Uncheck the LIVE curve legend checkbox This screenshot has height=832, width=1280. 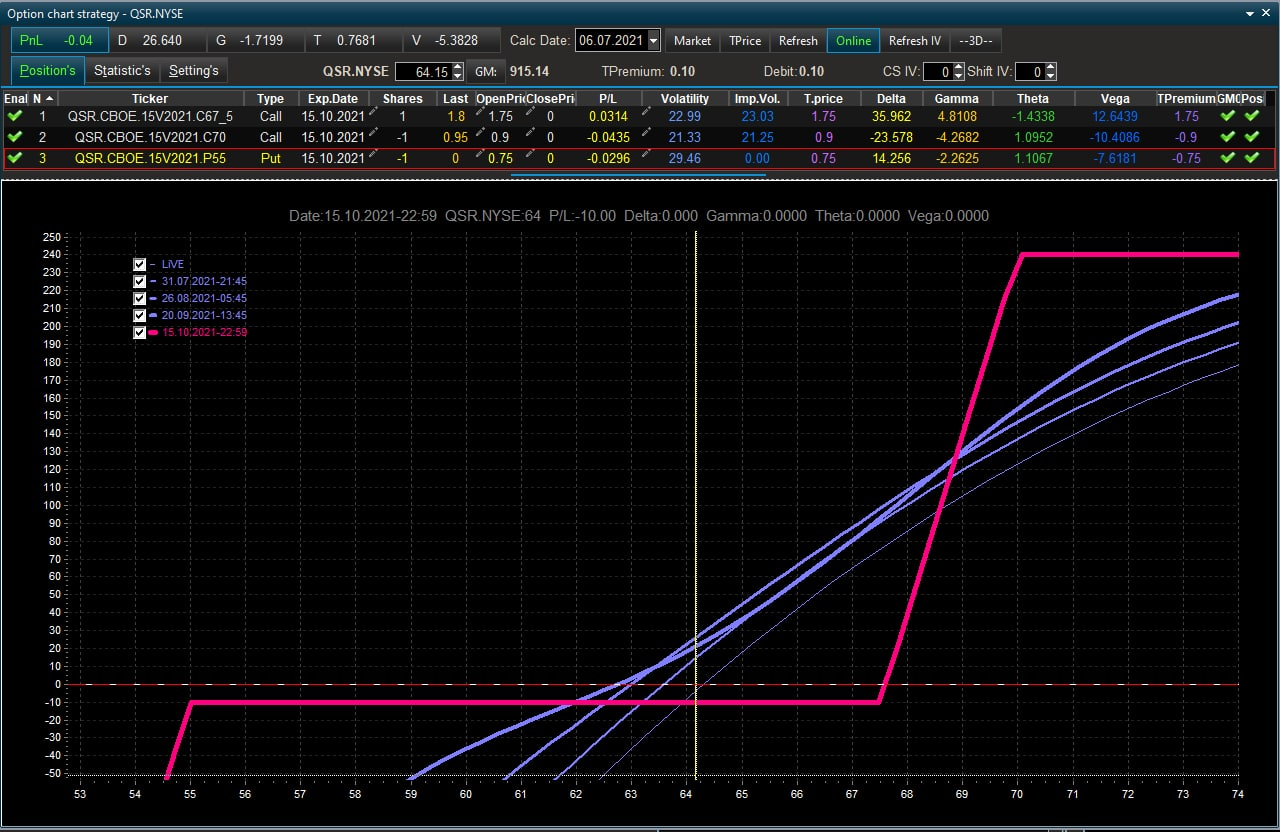click(x=140, y=264)
